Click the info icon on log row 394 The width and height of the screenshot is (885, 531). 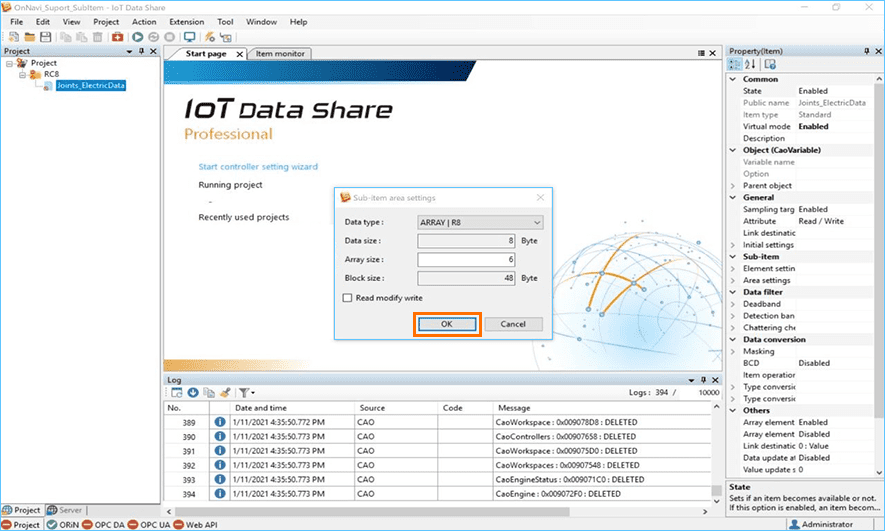click(220, 493)
